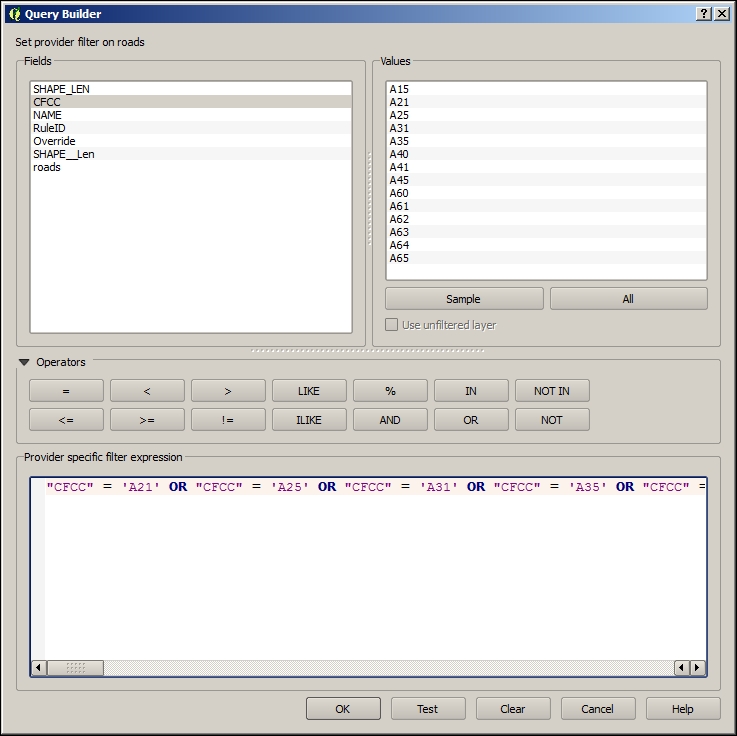Image resolution: width=737 pixels, height=736 pixels.
Task: Pick value A65 in Values list
Action: 547,258
